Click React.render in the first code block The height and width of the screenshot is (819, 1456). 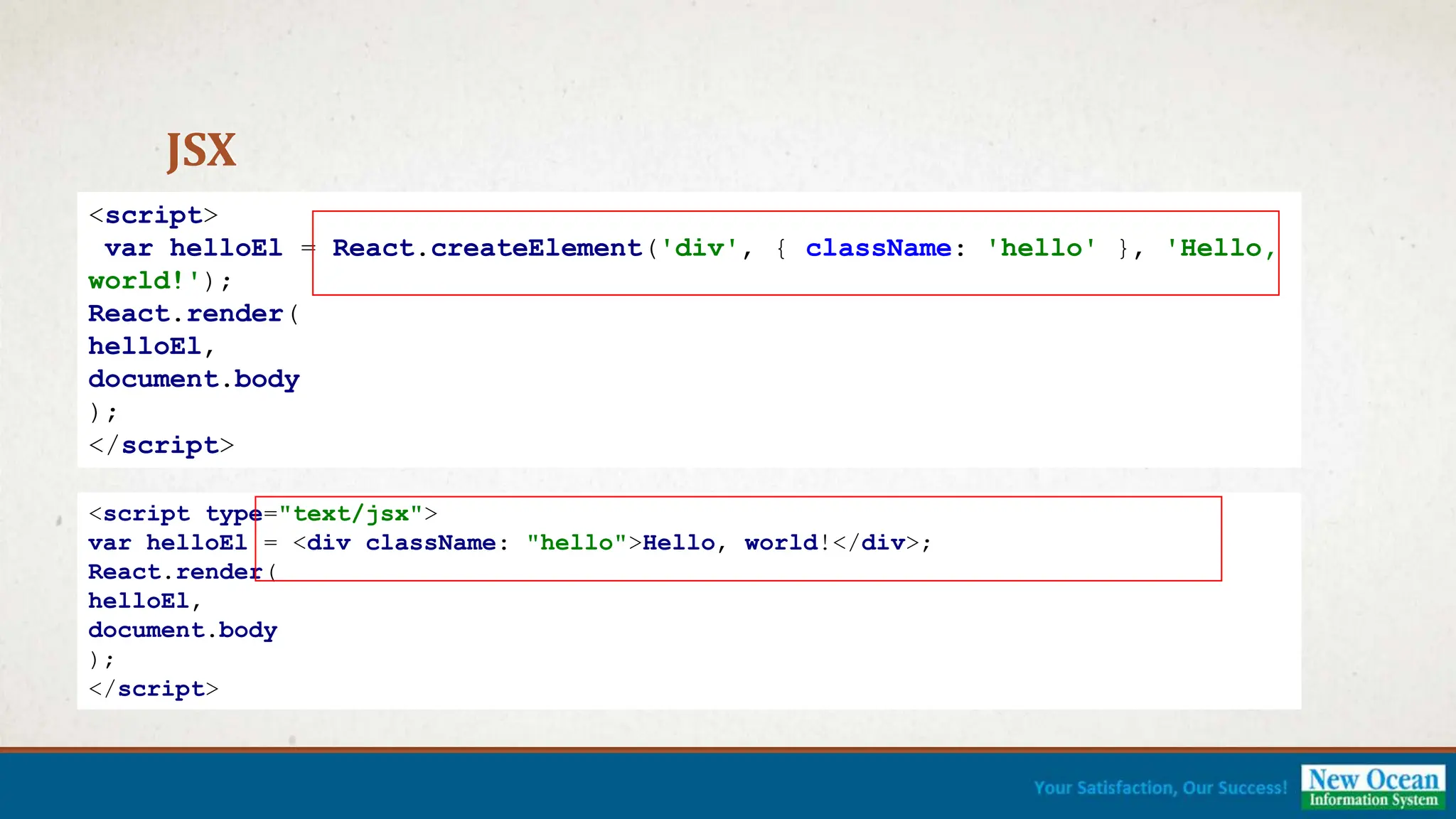point(186,314)
